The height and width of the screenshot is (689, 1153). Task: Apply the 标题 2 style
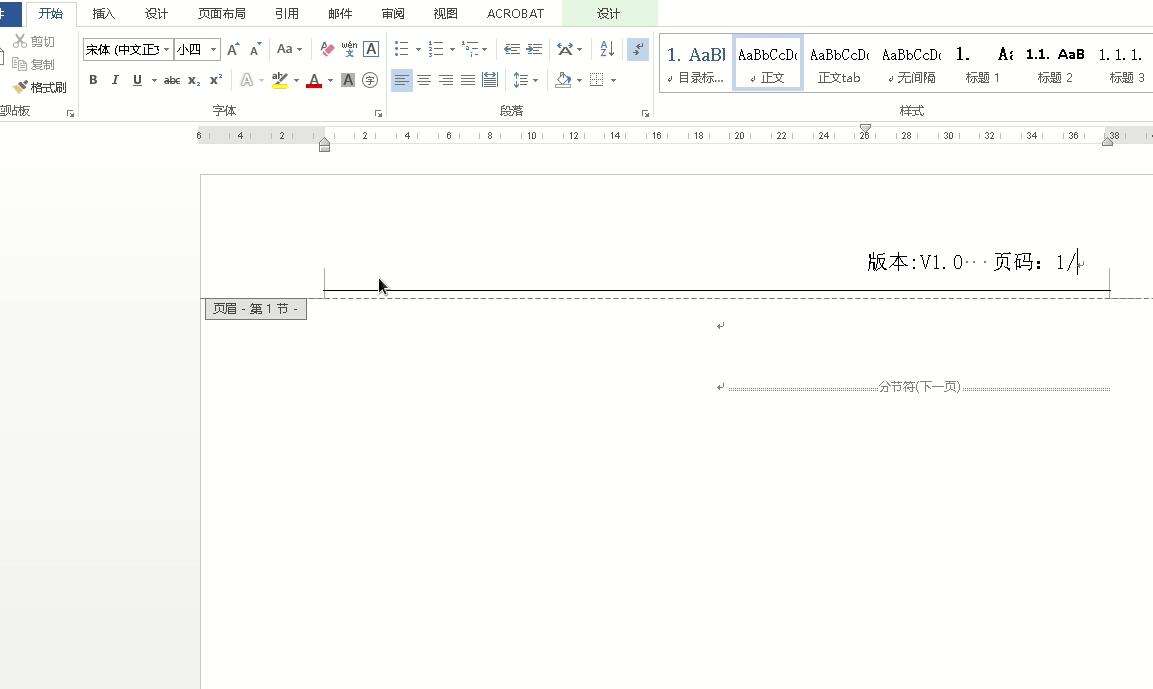(1054, 63)
